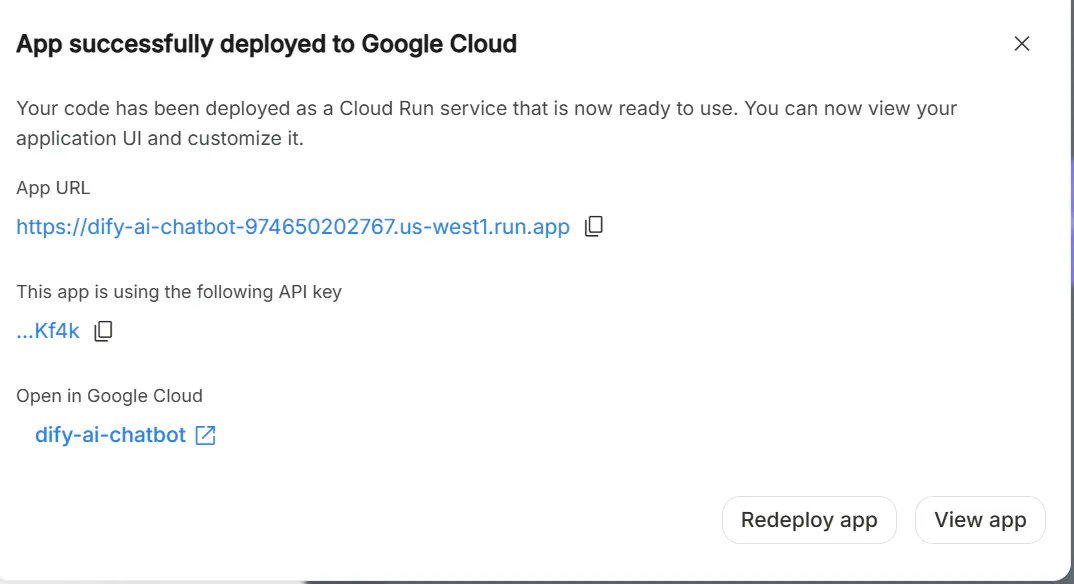Trigger a redeployment via Redeploy app
Screen dimensions: 1074x584
tap(809, 520)
